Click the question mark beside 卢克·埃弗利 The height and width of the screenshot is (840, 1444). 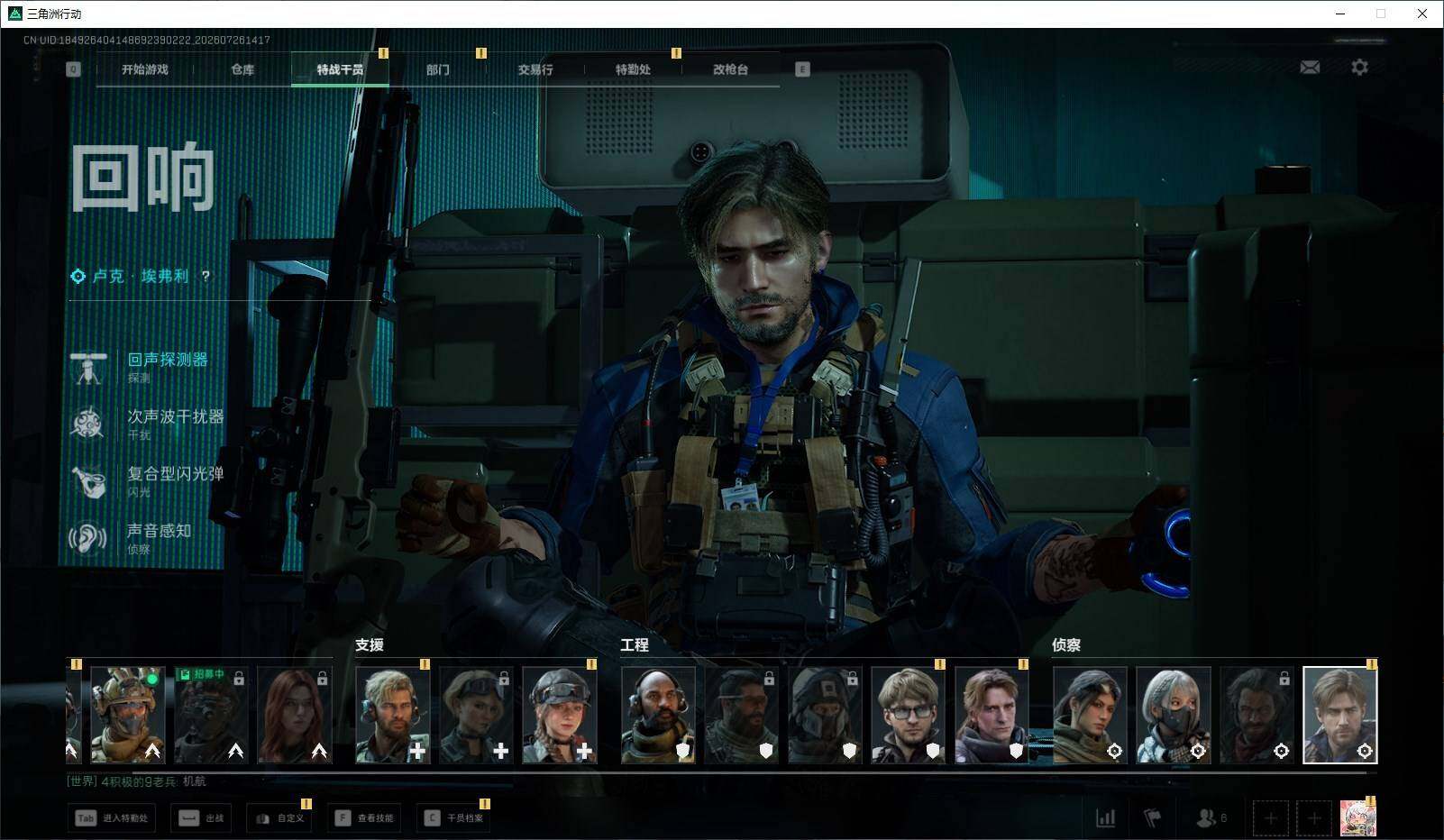click(x=206, y=276)
